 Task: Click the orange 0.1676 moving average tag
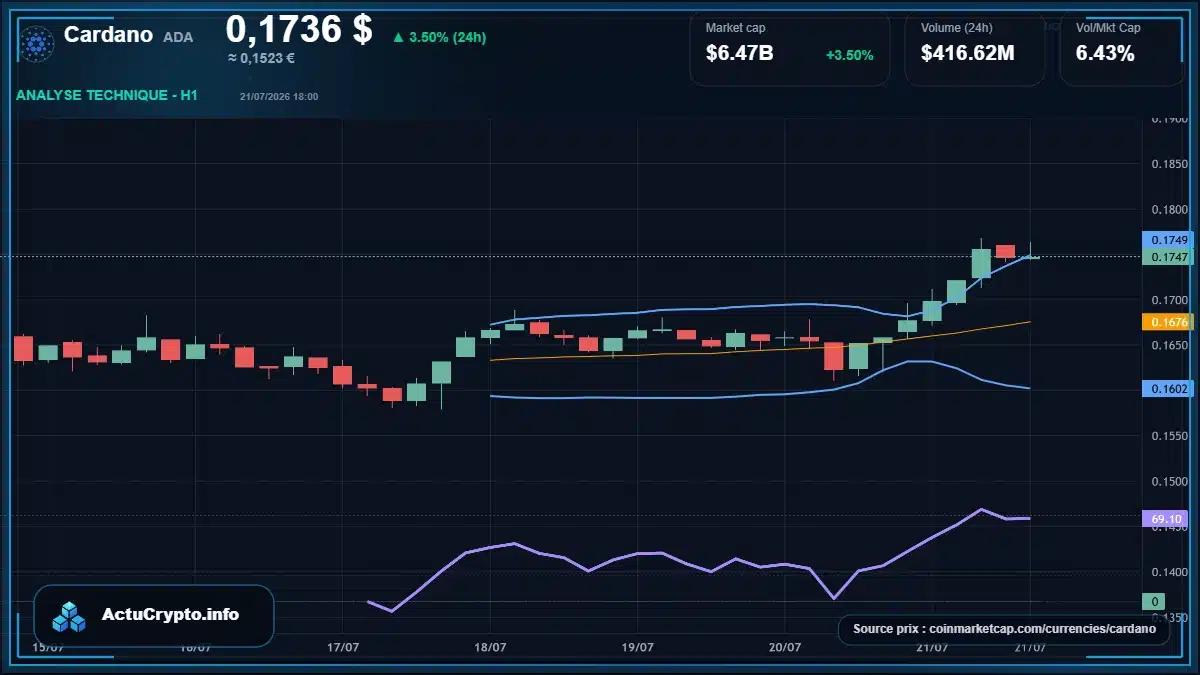pos(1168,322)
